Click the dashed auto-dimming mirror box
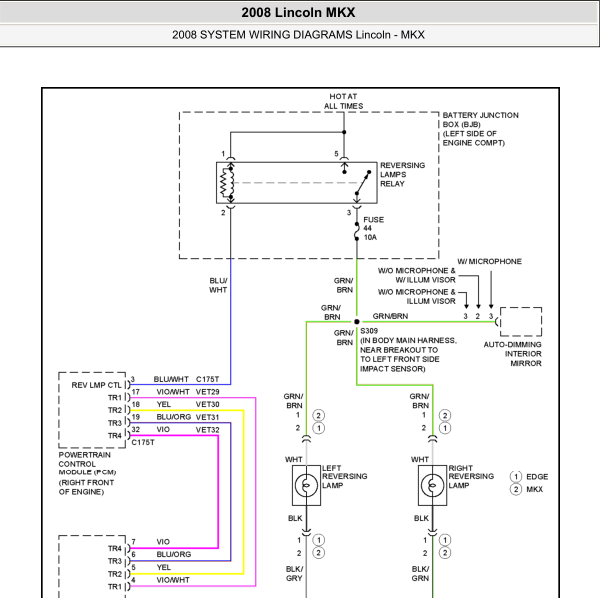 coord(521,322)
